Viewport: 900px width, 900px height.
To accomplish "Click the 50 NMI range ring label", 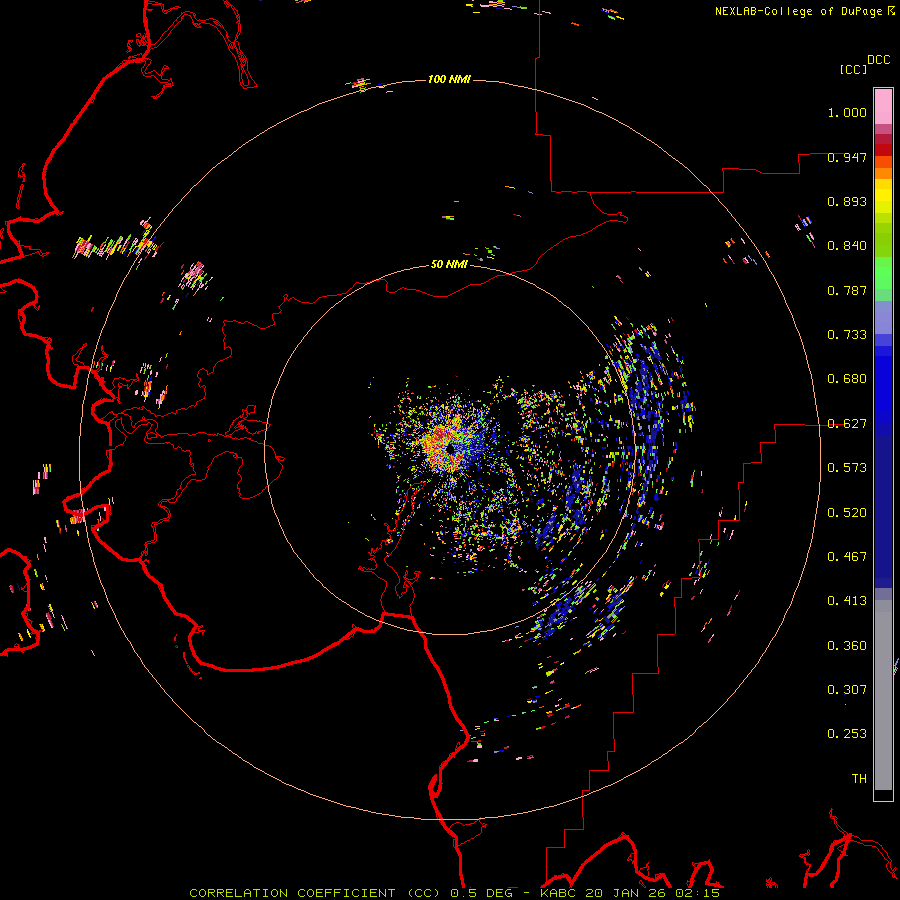I will point(449,264).
